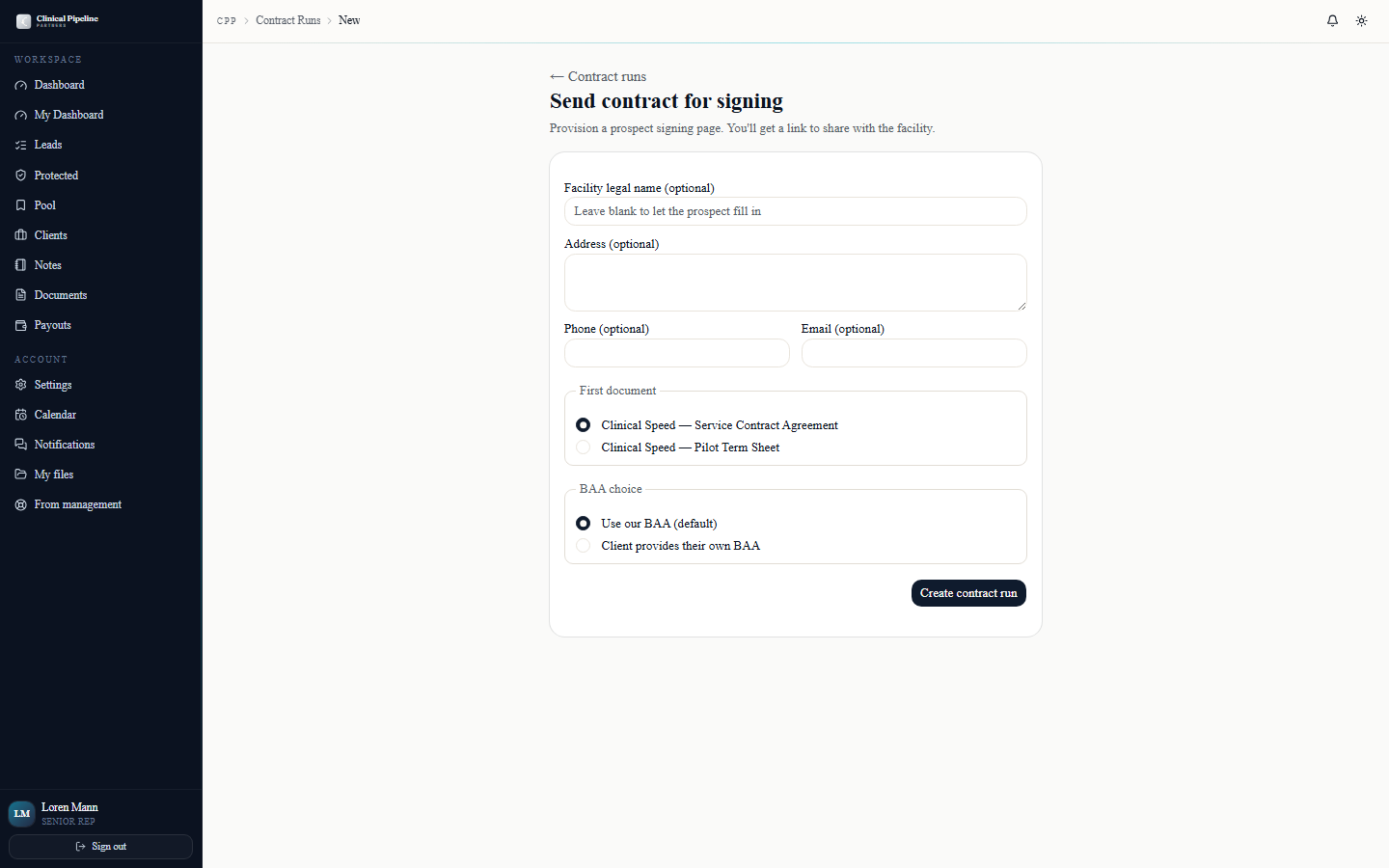Click the Dashboard gauge icon

[x=21, y=85]
